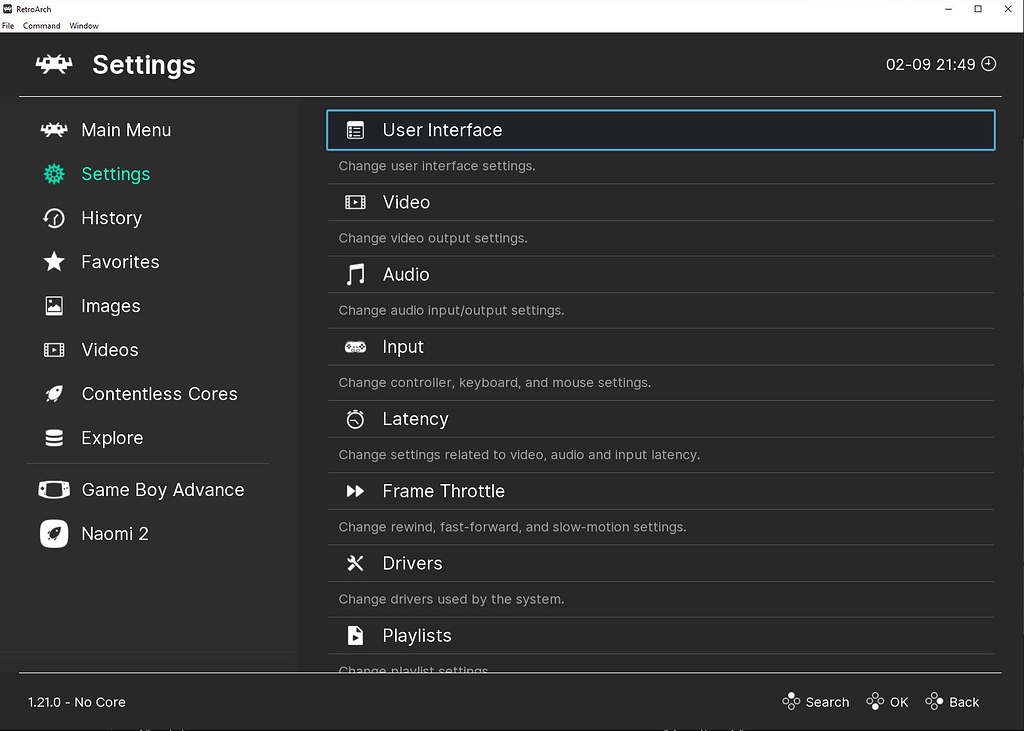Click the Videos film icon in sidebar
Image resolution: width=1024 pixels, height=731 pixels.
(x=54, y=350)
